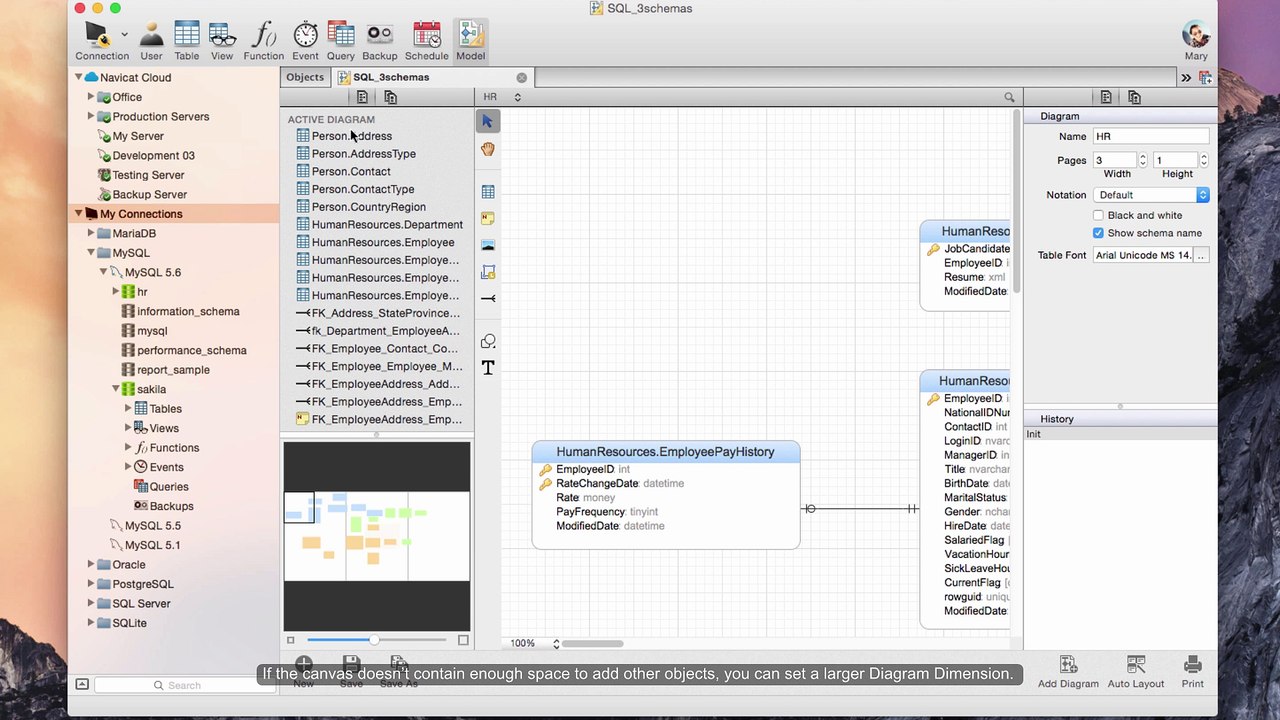Screen dimensions: 1280x720
Task: Click the diagram overview thumbnail
Action: [x=377, y=537]
